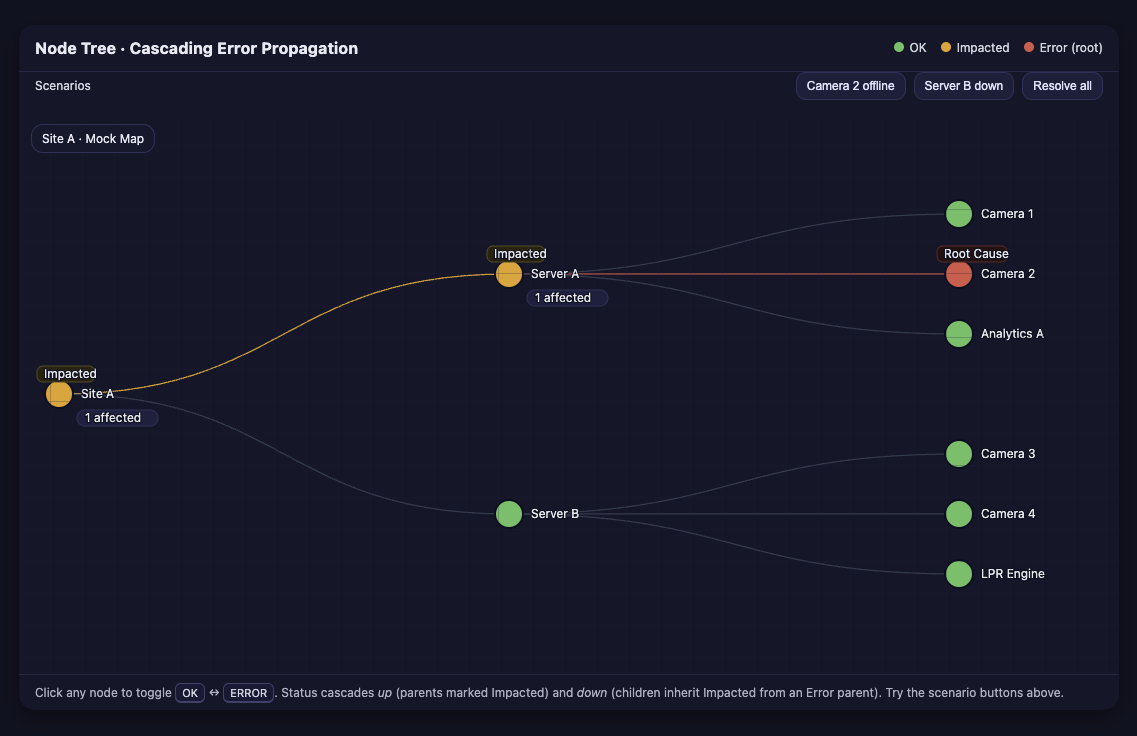The image size is (1137, 736).
Task: Click the ERROR pill in the footer hint
Action: point(248,692)
